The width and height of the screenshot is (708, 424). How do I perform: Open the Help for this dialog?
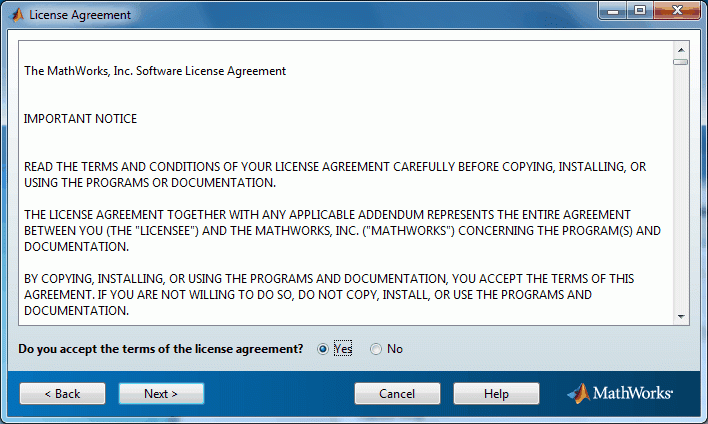496,394
